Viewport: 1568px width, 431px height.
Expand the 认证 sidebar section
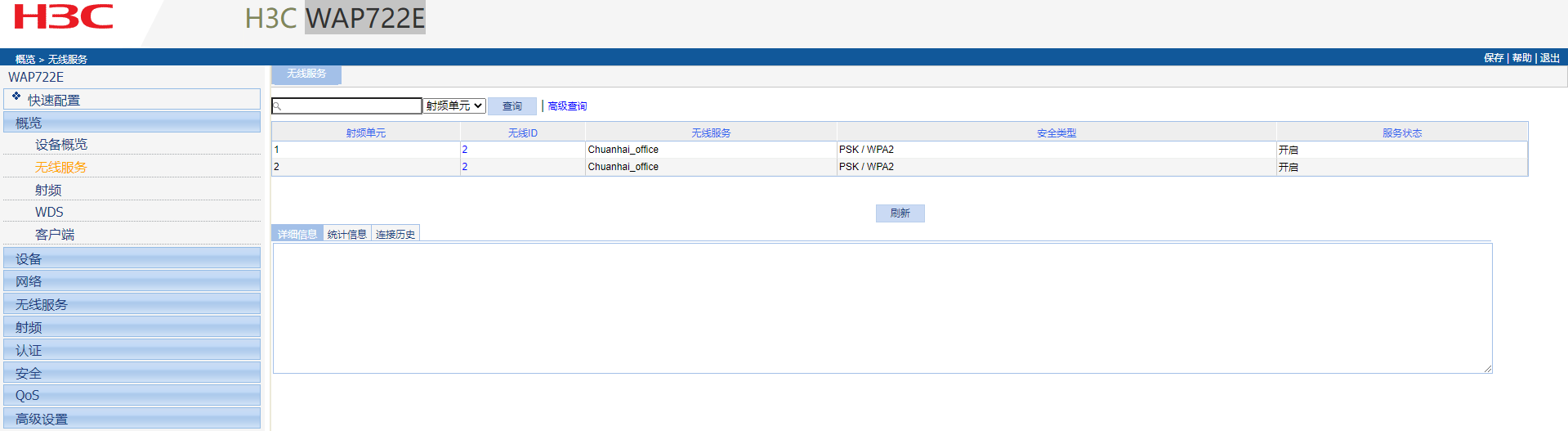click(x=132, y=350)
